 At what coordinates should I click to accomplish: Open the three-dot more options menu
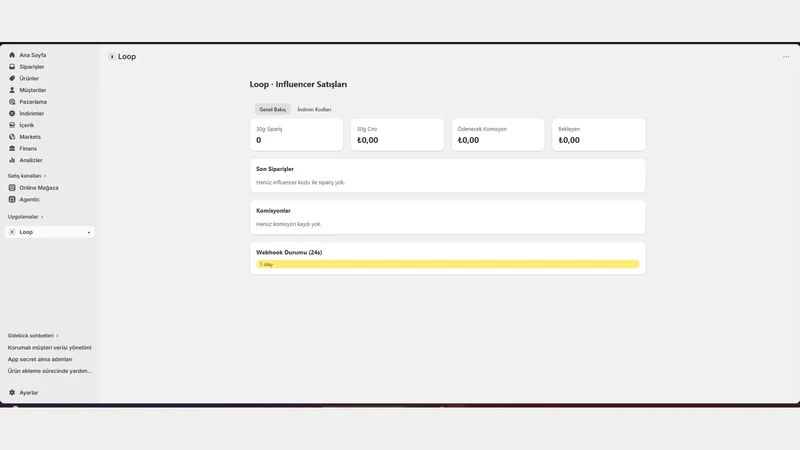[x=786, y=57]
